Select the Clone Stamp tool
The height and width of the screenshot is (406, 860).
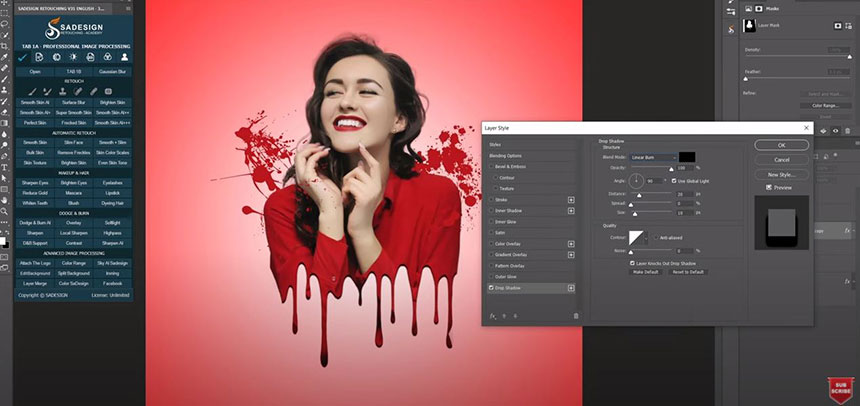click(x=4, y=90)
